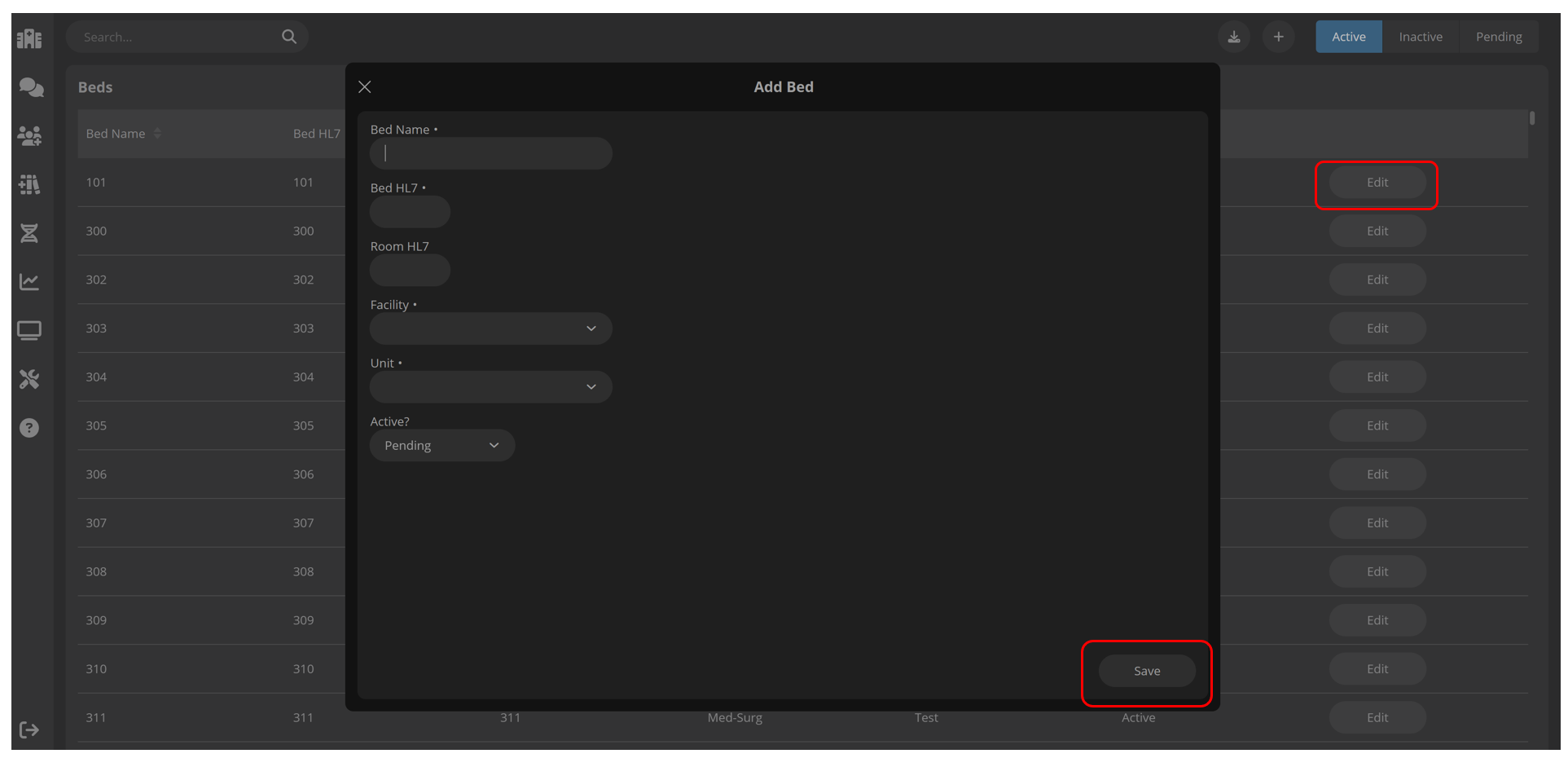Open the help question mark icon

click(29, 428)
